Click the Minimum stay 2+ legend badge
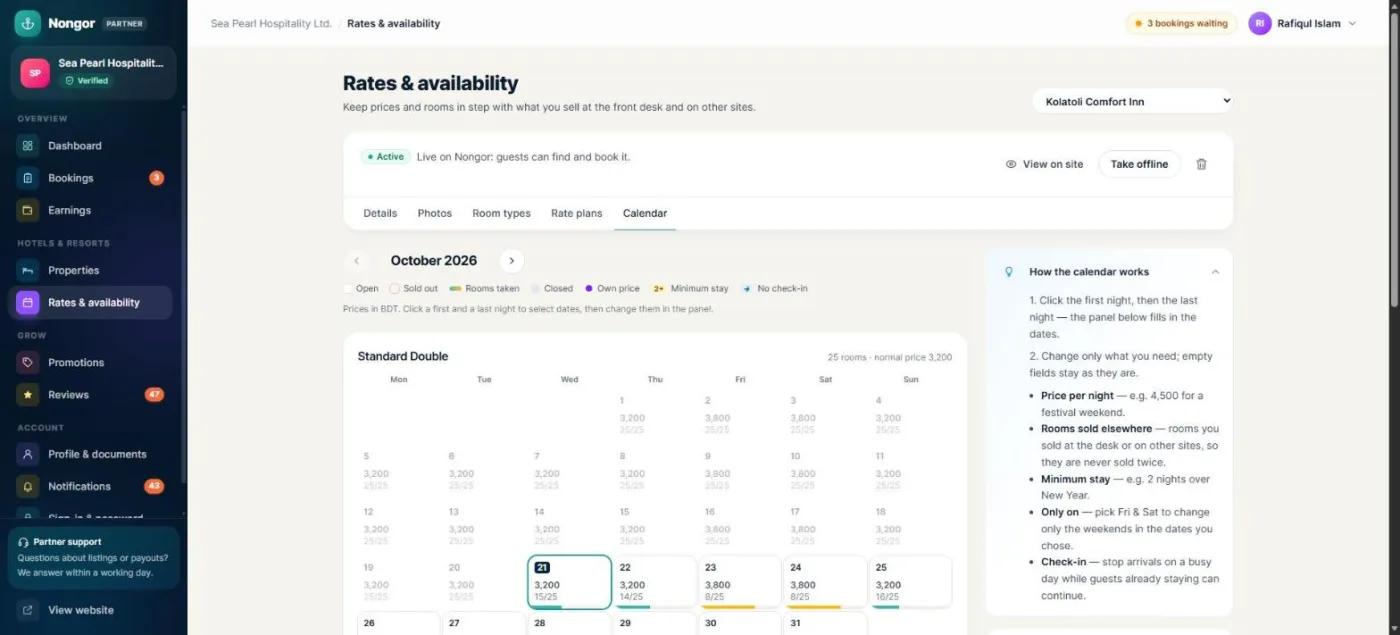 658,288
